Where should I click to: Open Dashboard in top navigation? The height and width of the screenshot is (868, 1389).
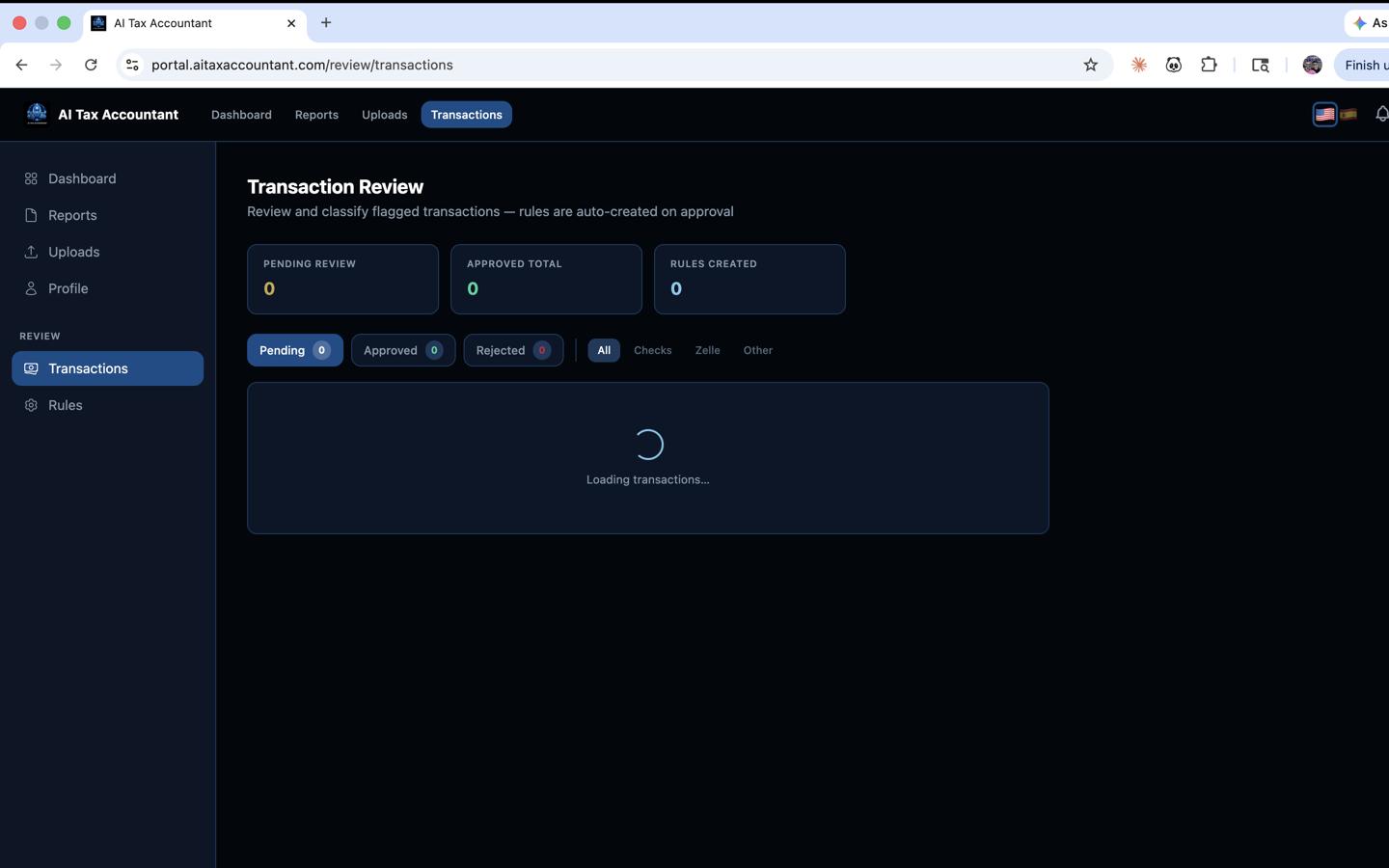point(241,115)
